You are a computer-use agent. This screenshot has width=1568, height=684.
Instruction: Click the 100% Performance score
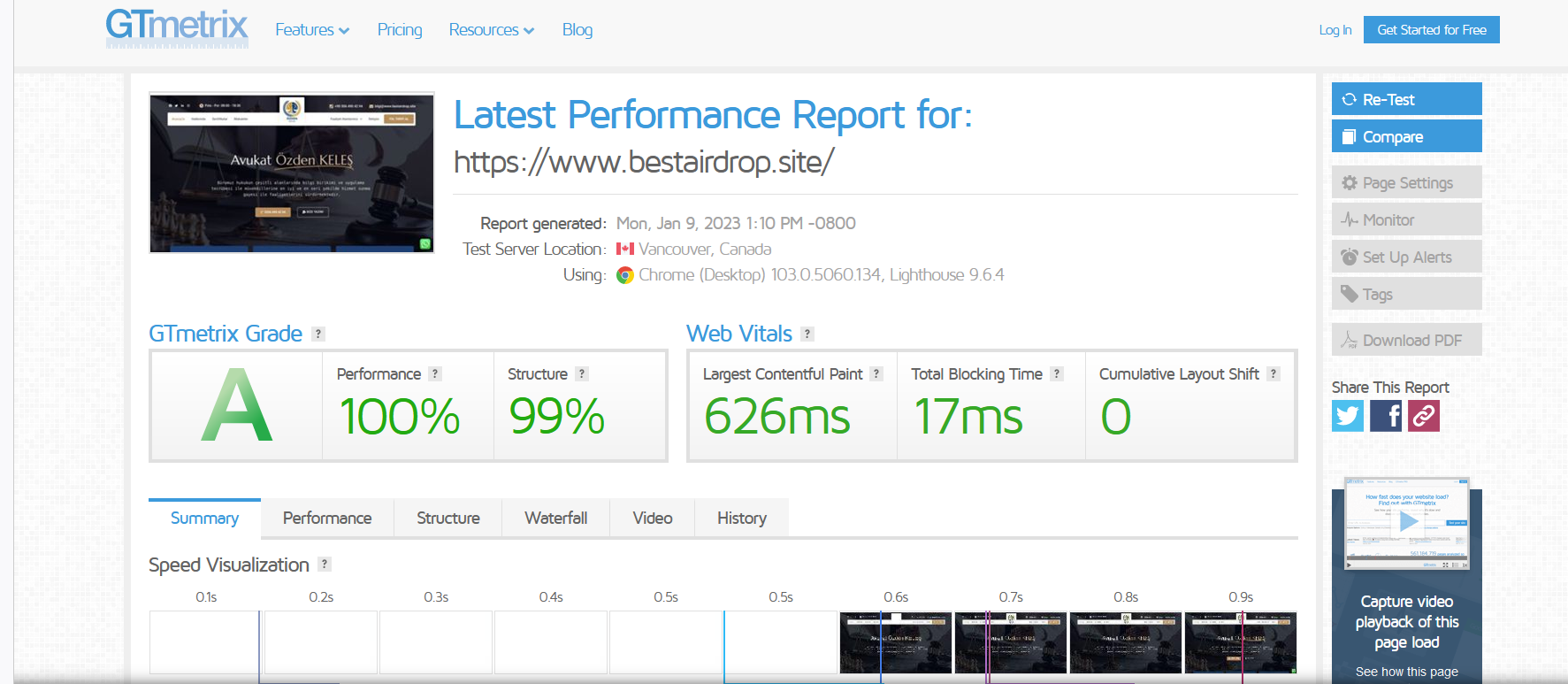tap(400, 417)
